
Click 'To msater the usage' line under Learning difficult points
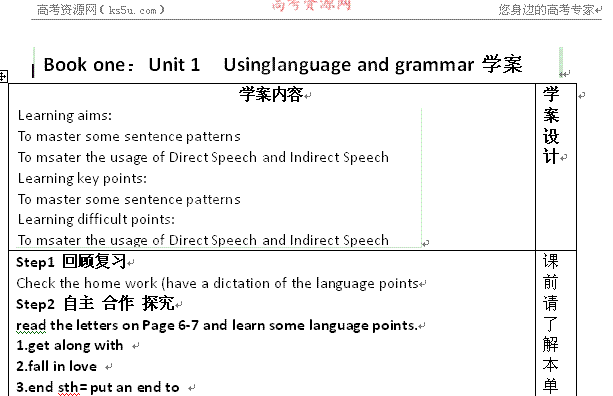click(x=203, y=240)
